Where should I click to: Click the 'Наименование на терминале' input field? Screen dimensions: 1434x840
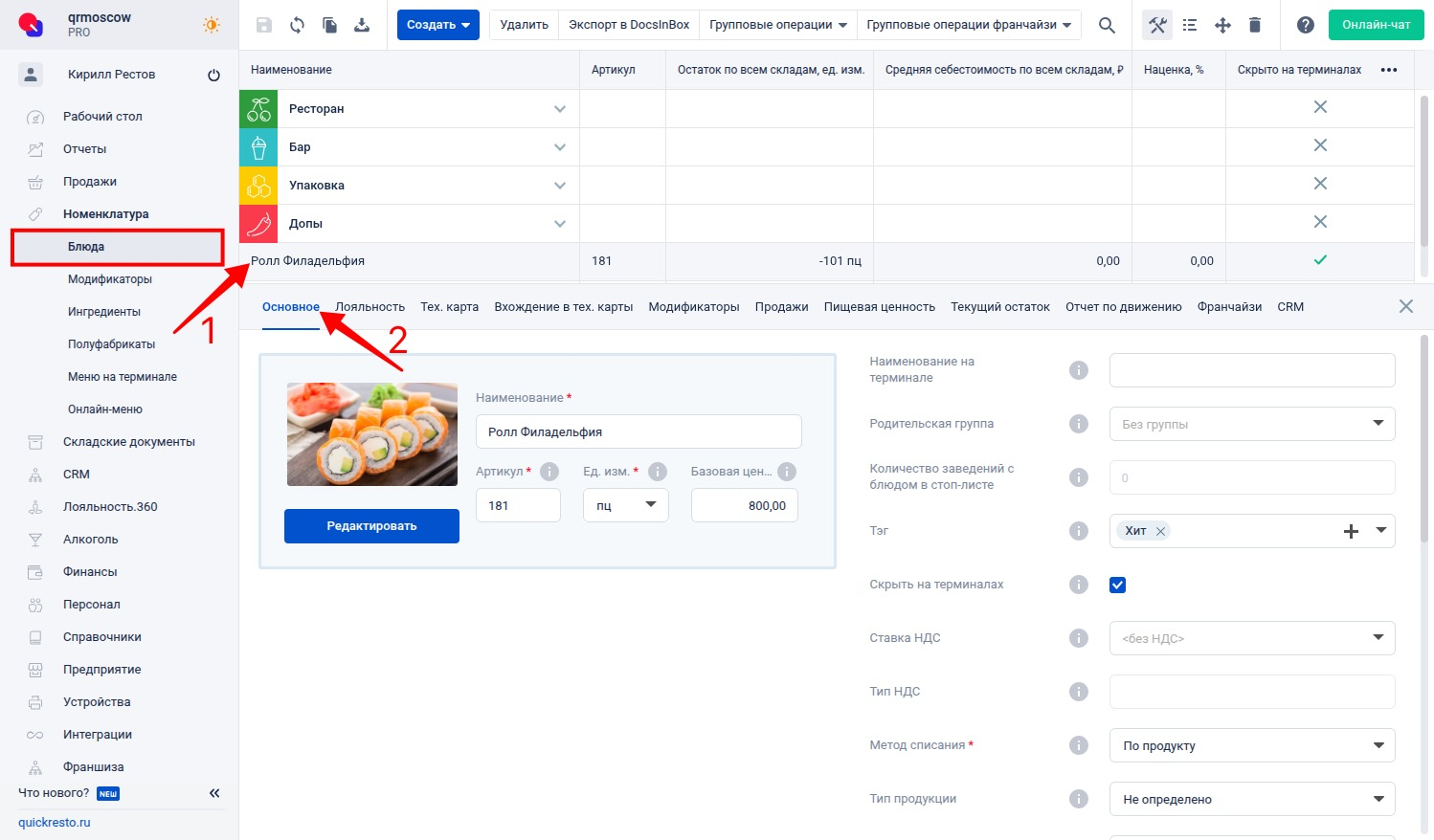(1251, 370)
